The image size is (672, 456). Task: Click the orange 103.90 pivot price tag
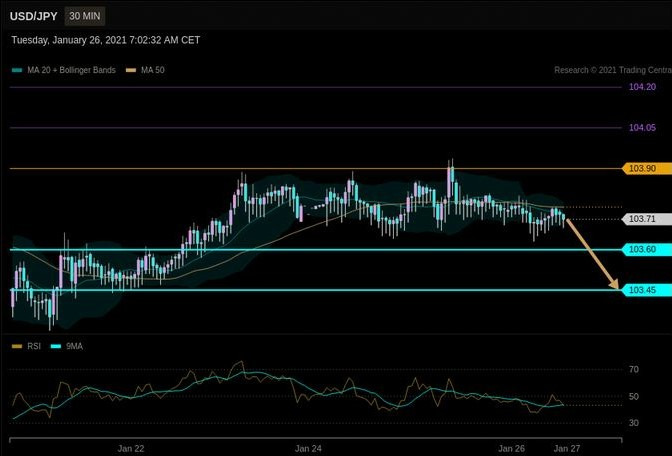647,168
